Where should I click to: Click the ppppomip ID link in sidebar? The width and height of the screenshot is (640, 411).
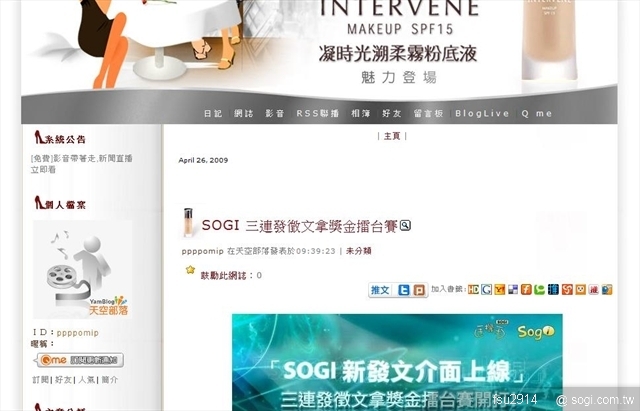coord(78,333)
